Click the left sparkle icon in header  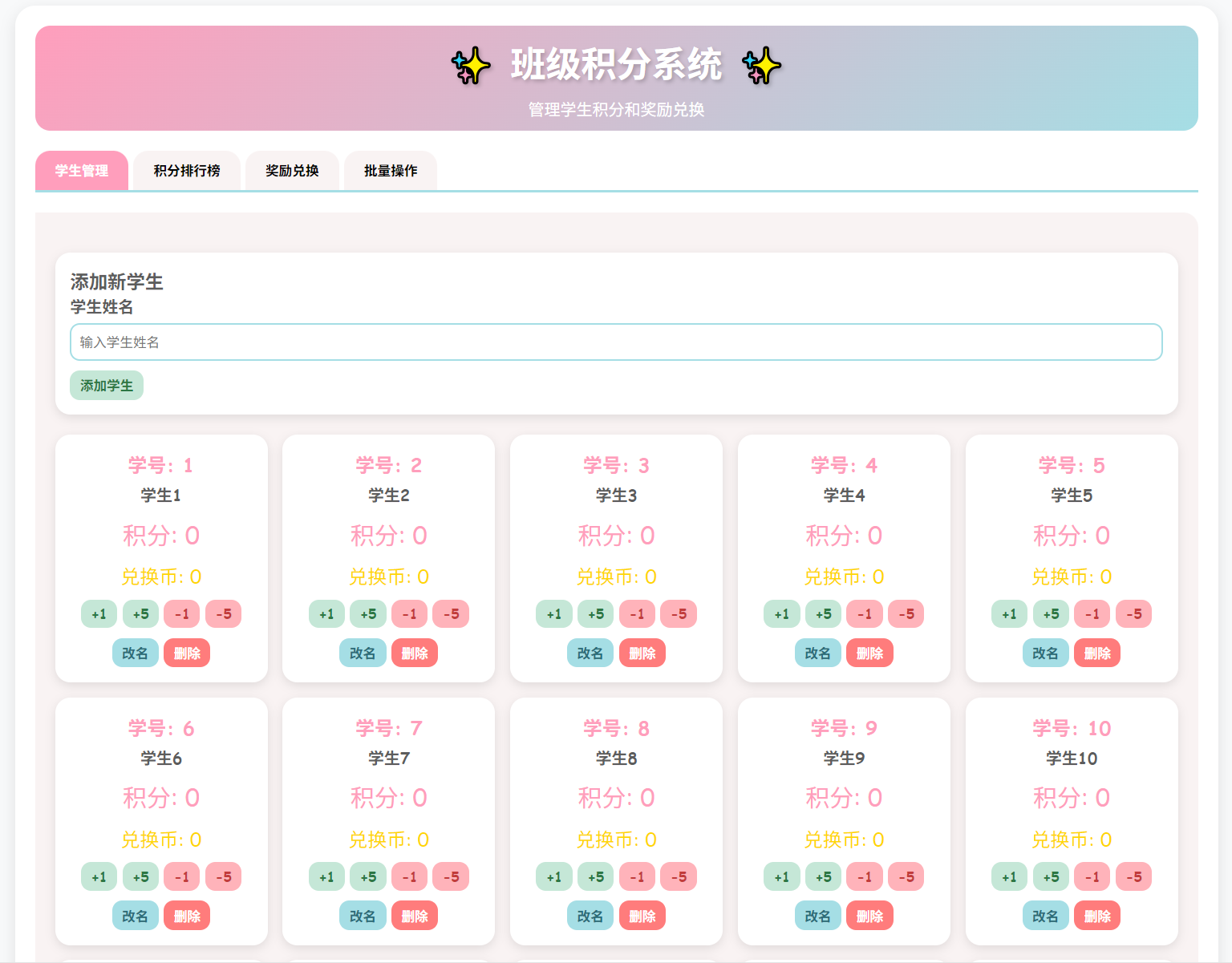(x=471, y=66)
